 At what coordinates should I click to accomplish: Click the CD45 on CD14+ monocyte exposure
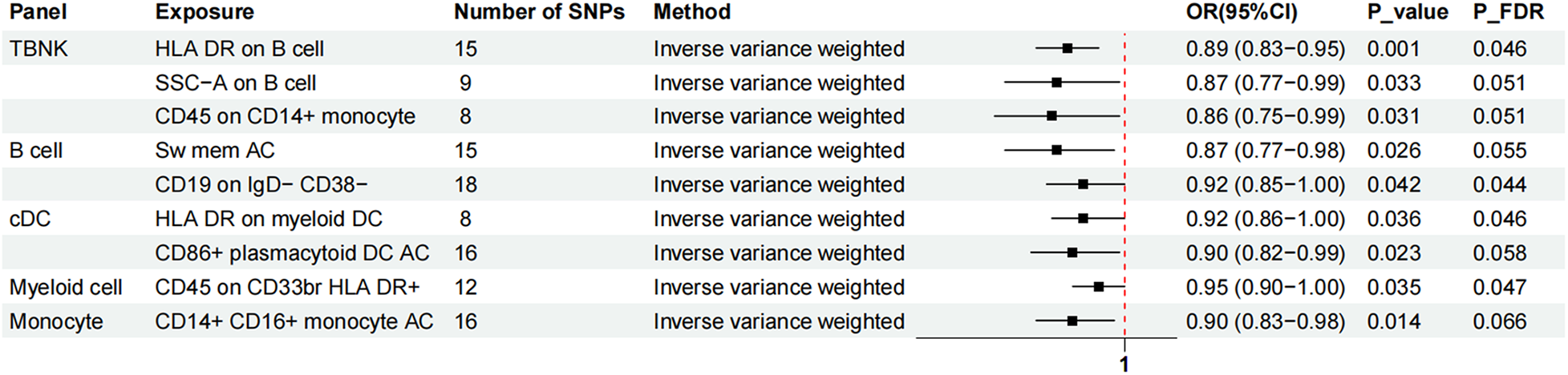pos(285,116)
